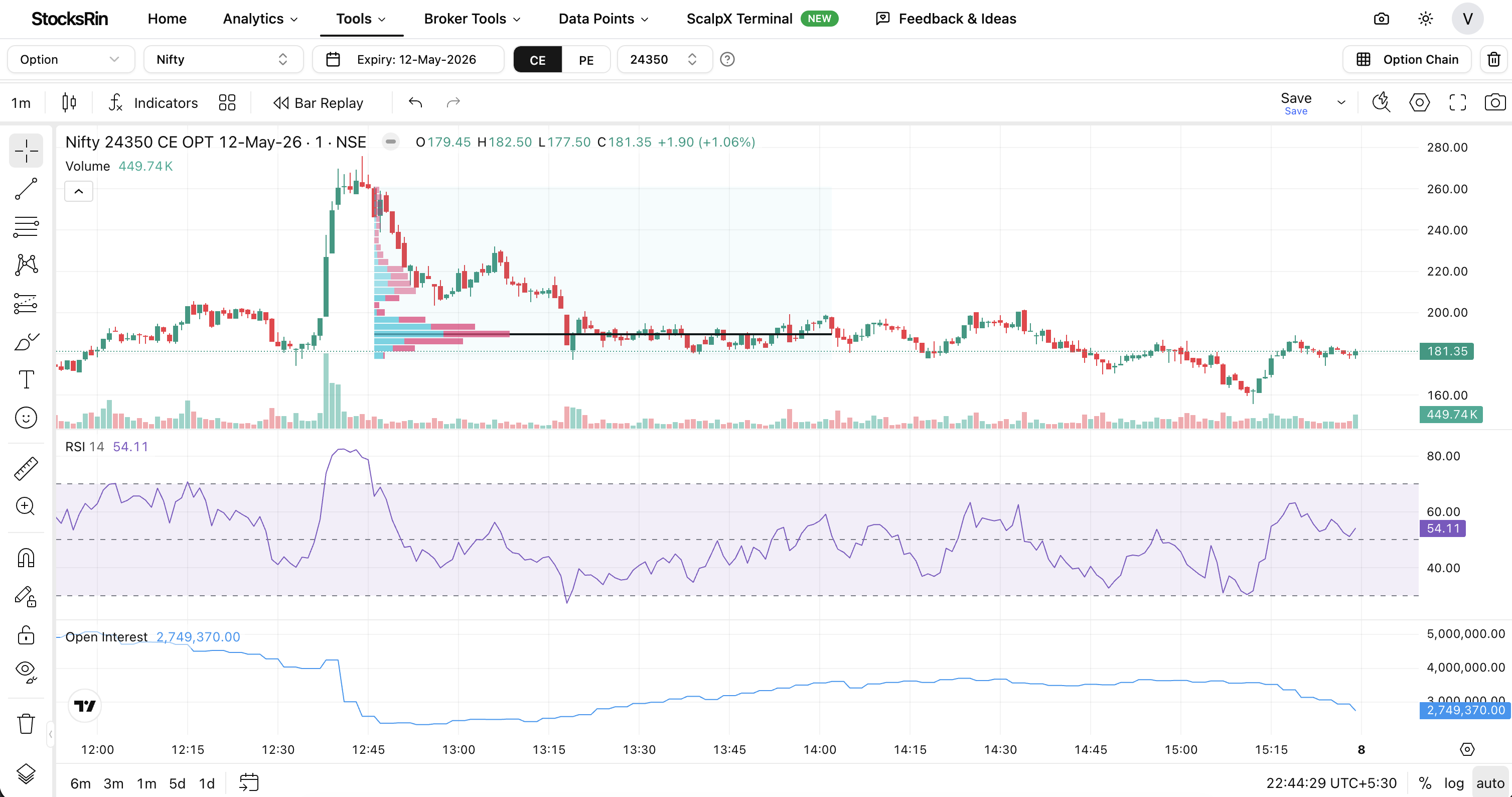This screenshot has width=1512, height=797.
Task: Select the ruler measure tool
Action: (26, 469)
